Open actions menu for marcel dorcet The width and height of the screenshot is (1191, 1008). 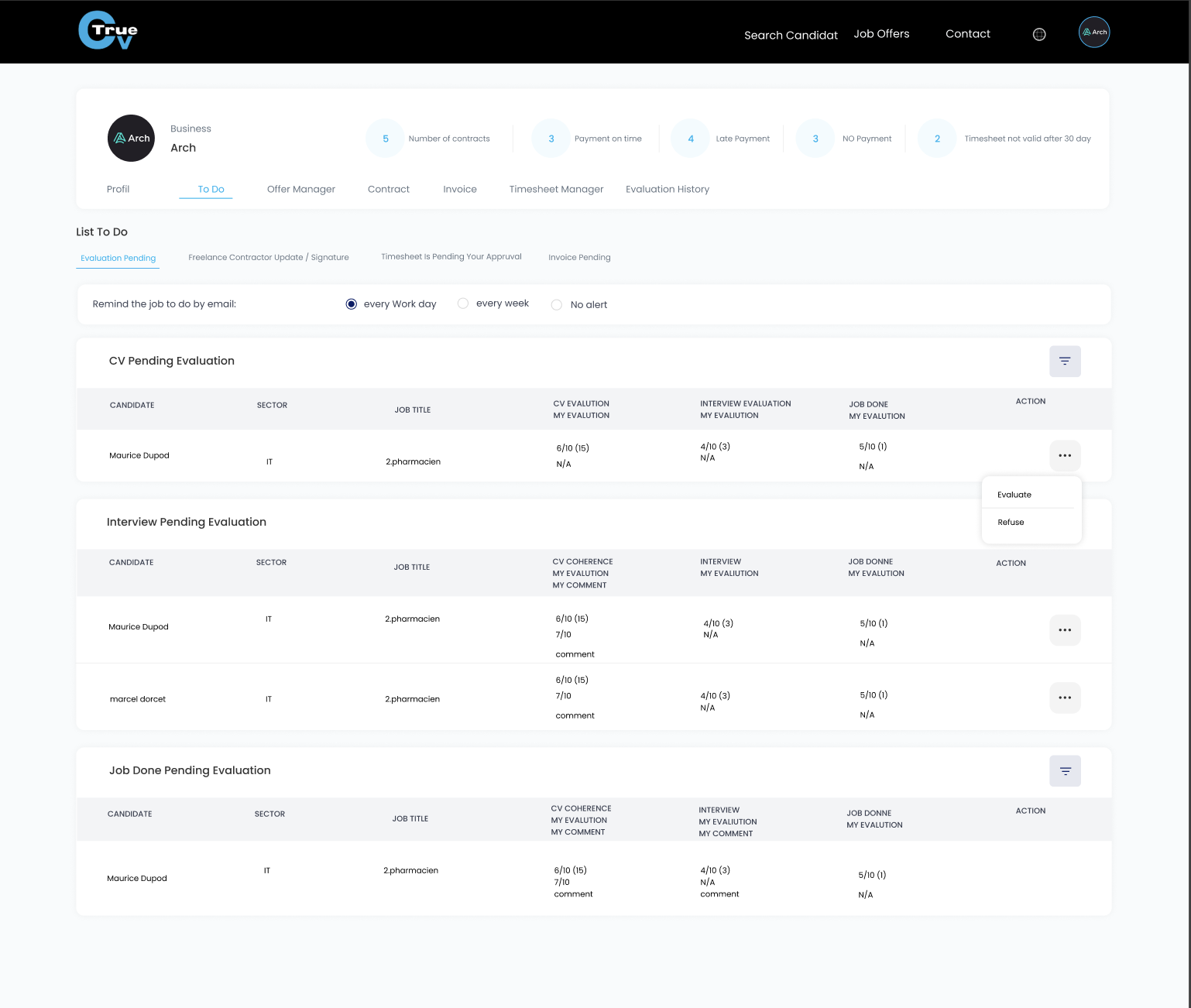coord(1065,698)
